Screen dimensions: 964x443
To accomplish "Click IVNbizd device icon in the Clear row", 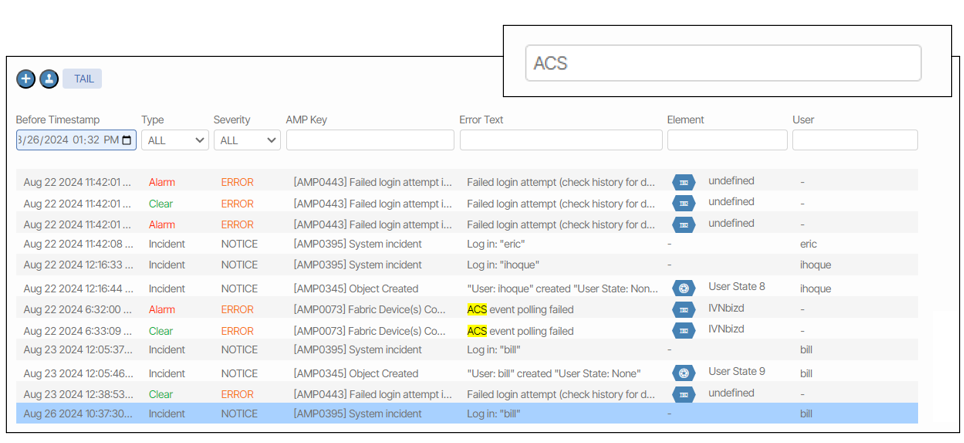I will [x=683, y=331].
